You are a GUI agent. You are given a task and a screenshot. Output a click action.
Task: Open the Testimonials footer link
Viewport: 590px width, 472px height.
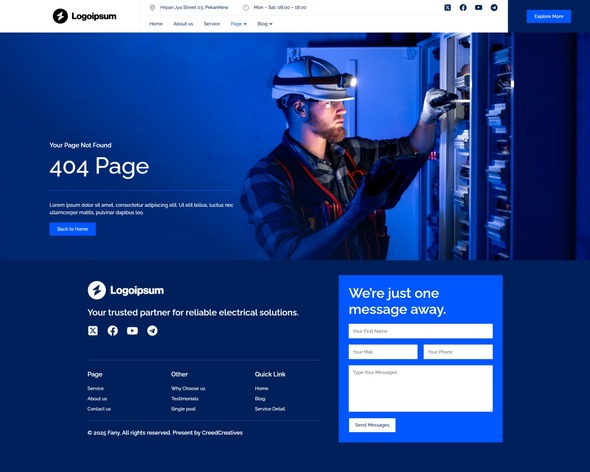(x=185, y=399)
